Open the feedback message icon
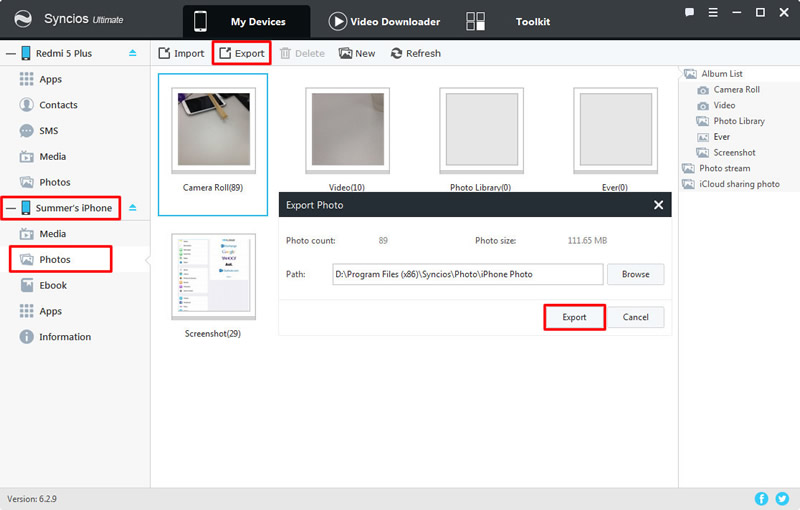The image size is (800, 510). coord(689,12)
